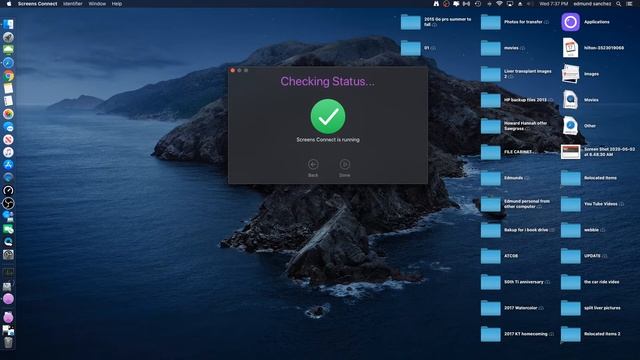Open Notification Center list icon
The image size is (640, 360).
pos(629,4)
